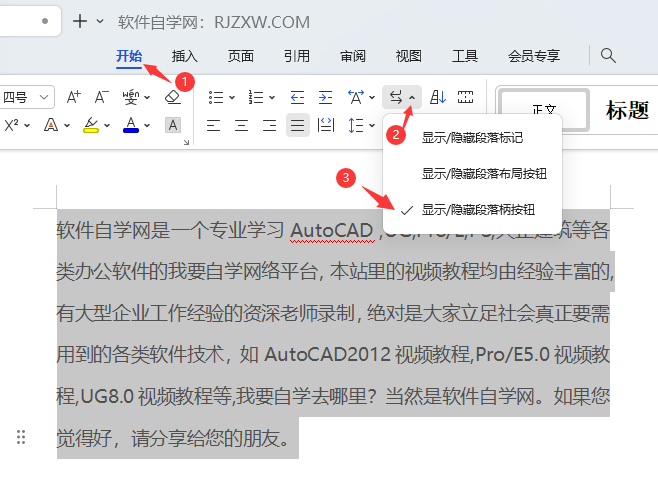Expand superscript dropdown arrow
The height and width of the screenshot is (504, 658).
27,125
